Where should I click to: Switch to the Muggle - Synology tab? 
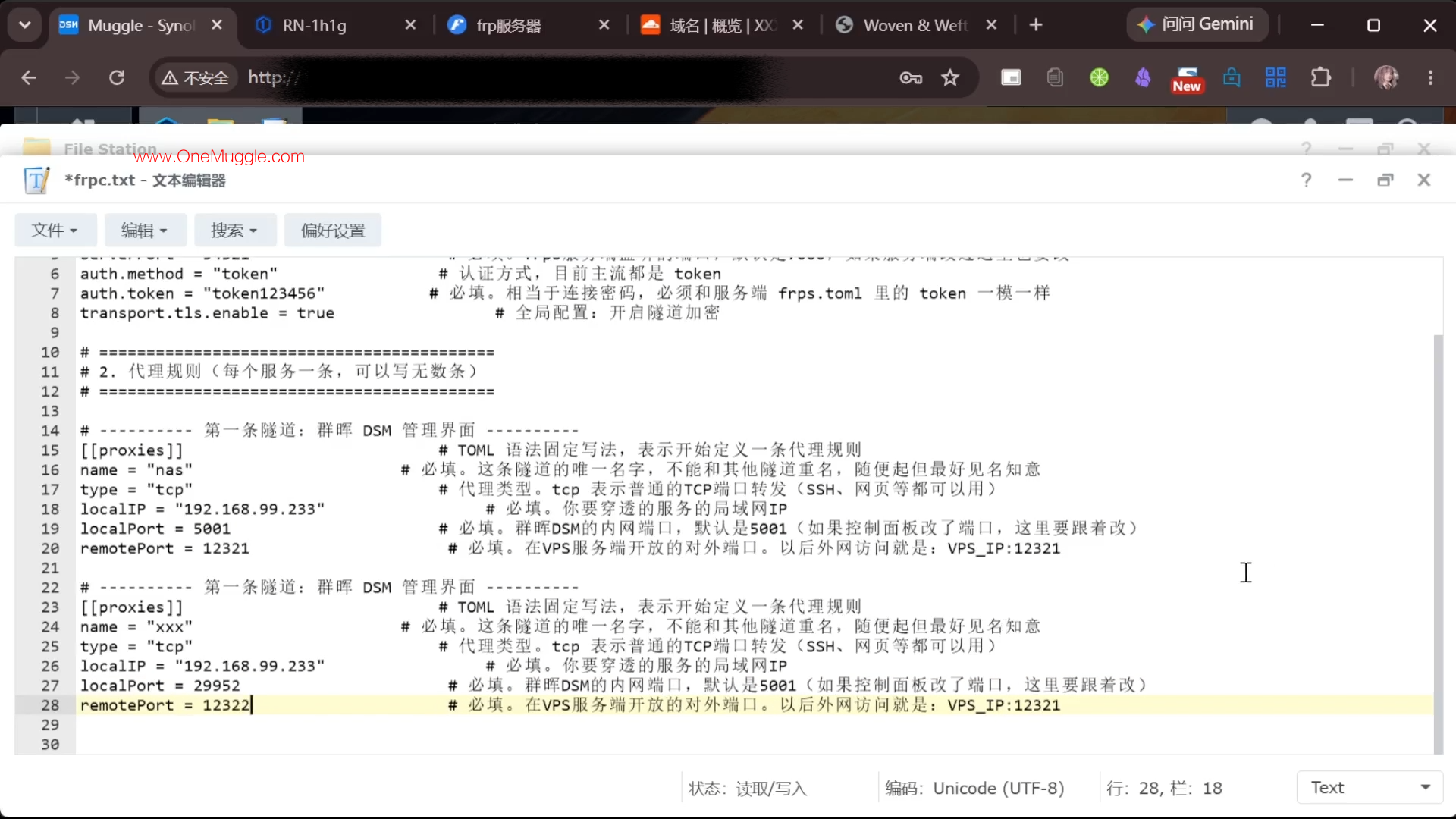point(141,25)
